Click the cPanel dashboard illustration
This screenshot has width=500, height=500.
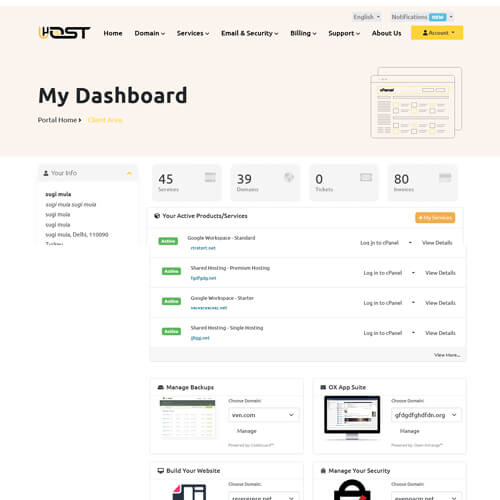pyautogui.click(x=416, y=102)
